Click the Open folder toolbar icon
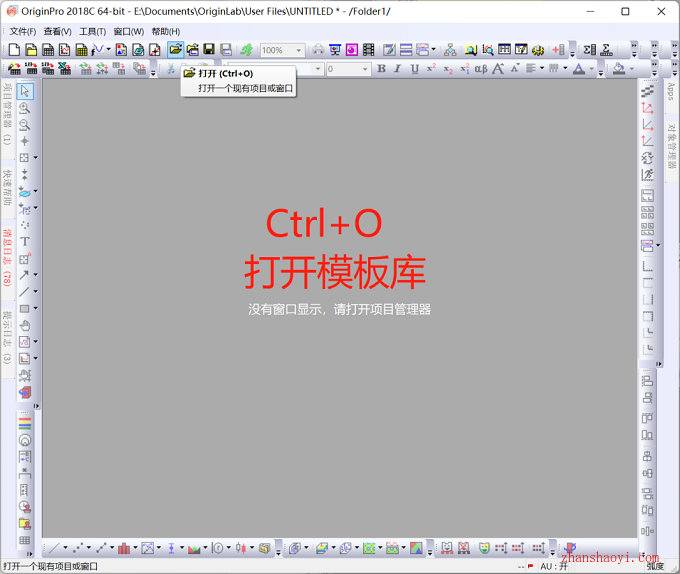Image resolution: width=680 pixels, height=574 pixels. coord(176,50)
